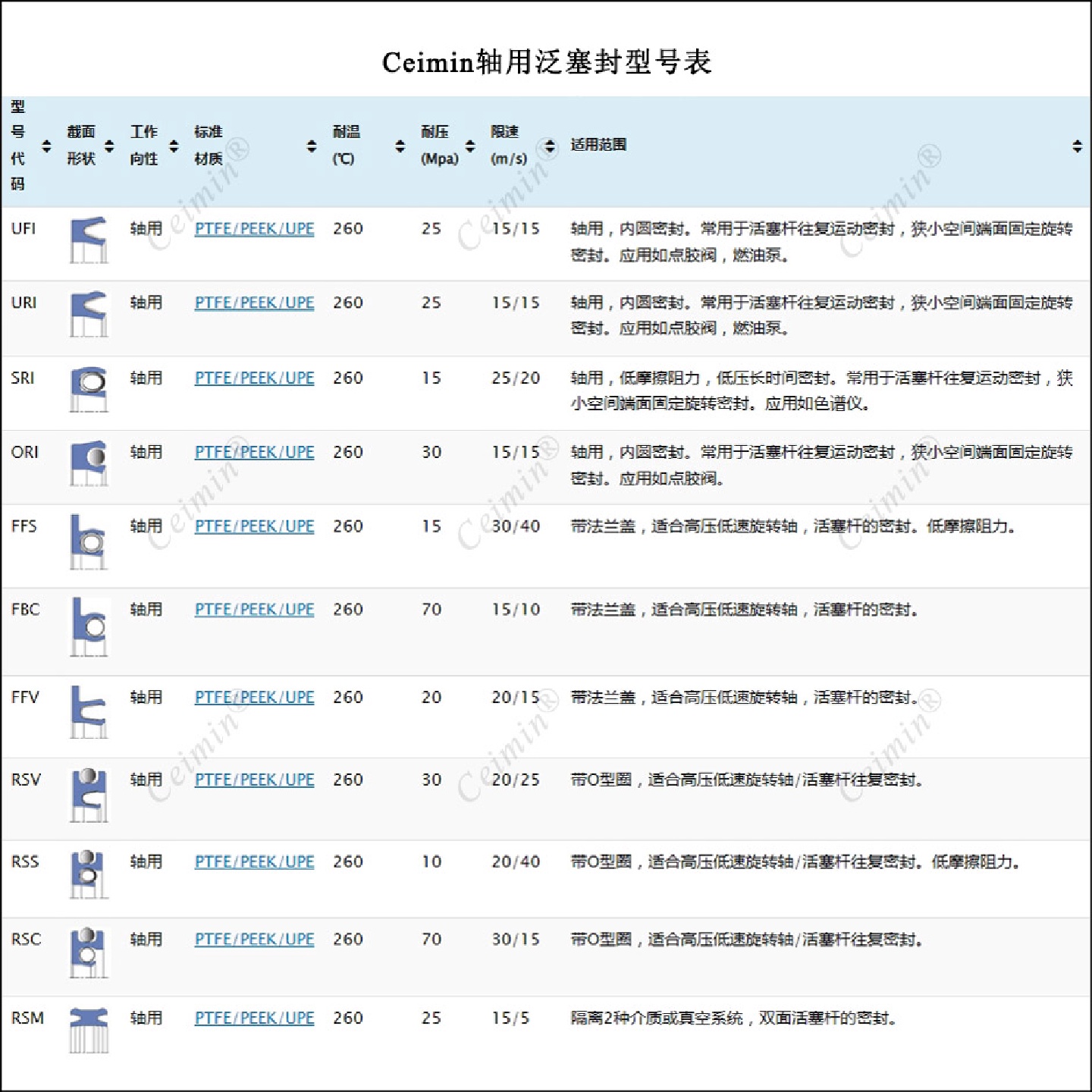Image resolution: width=1092 pixels, height=1092 pixels.
Task: Select the model code FFV
Action: (x=25, y=698)
